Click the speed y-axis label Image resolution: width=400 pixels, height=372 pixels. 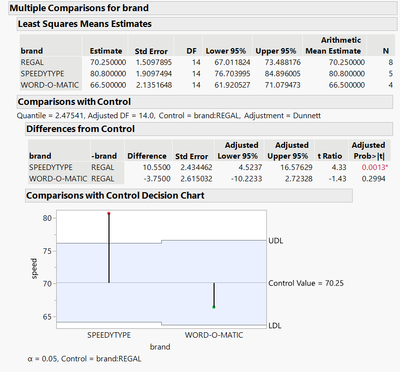pos(34,269)
